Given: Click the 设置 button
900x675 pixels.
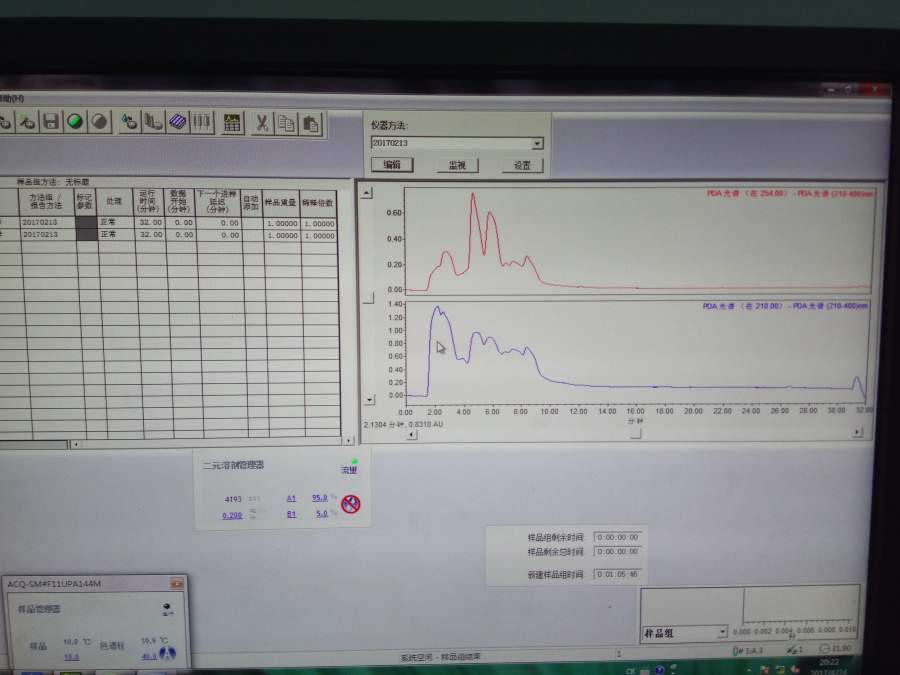Looking at the screenshot, I should pyautogui.click(x=522, y=165).
